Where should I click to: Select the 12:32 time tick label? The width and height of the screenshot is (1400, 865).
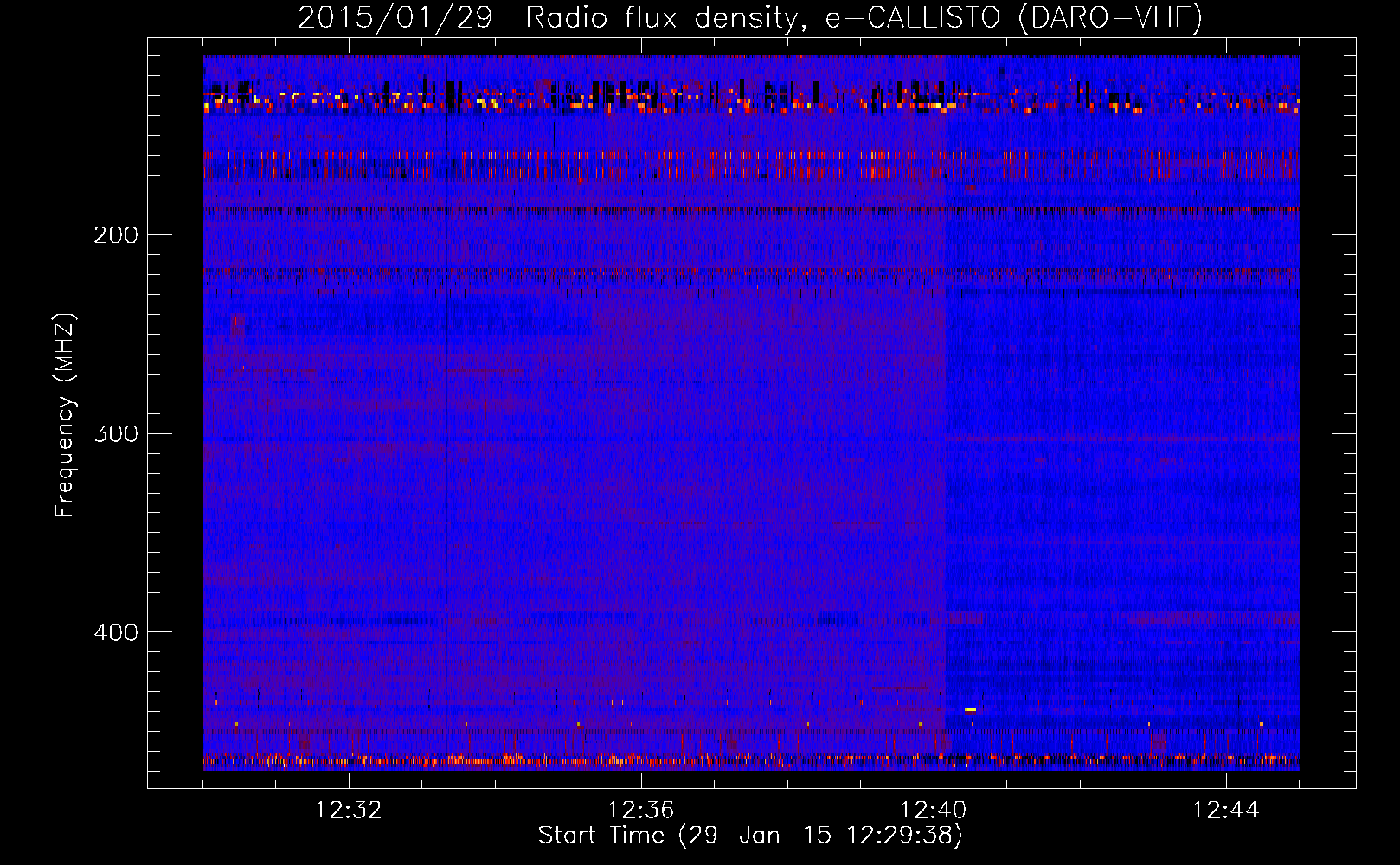click(349, 811)
